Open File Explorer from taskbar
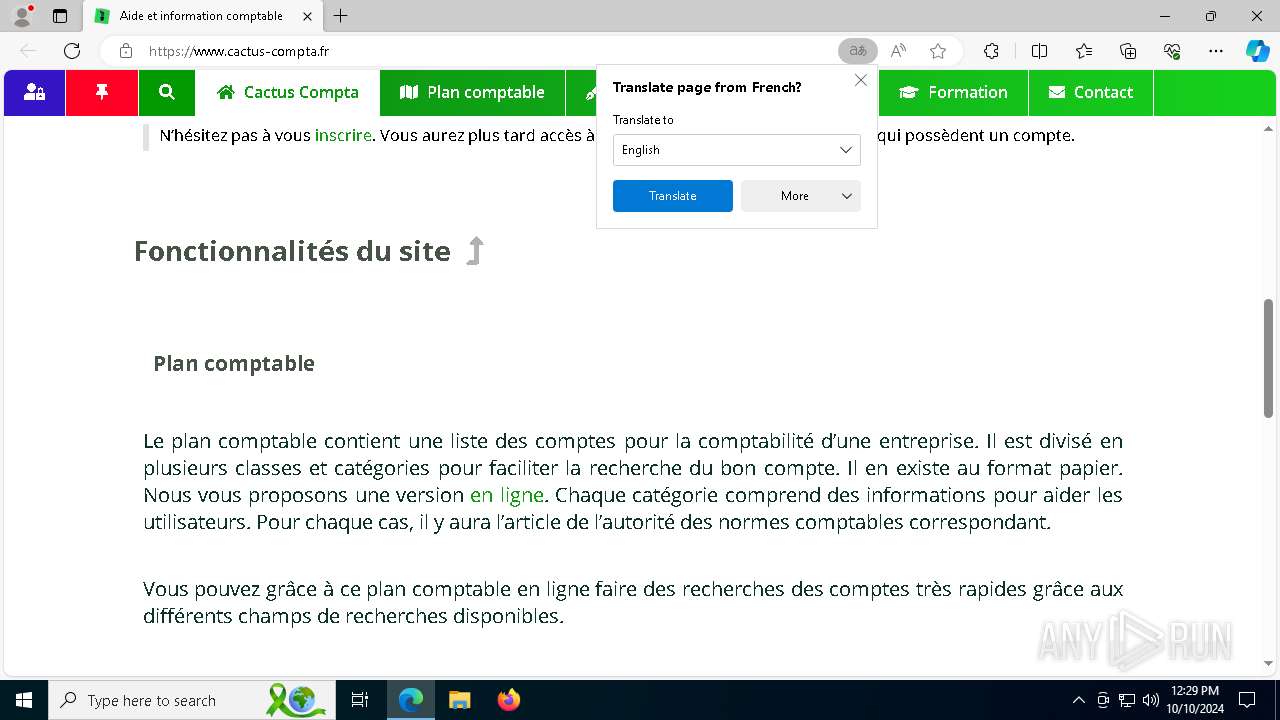1280x720 pixels. pyautogui.click(x=459, y=700)
